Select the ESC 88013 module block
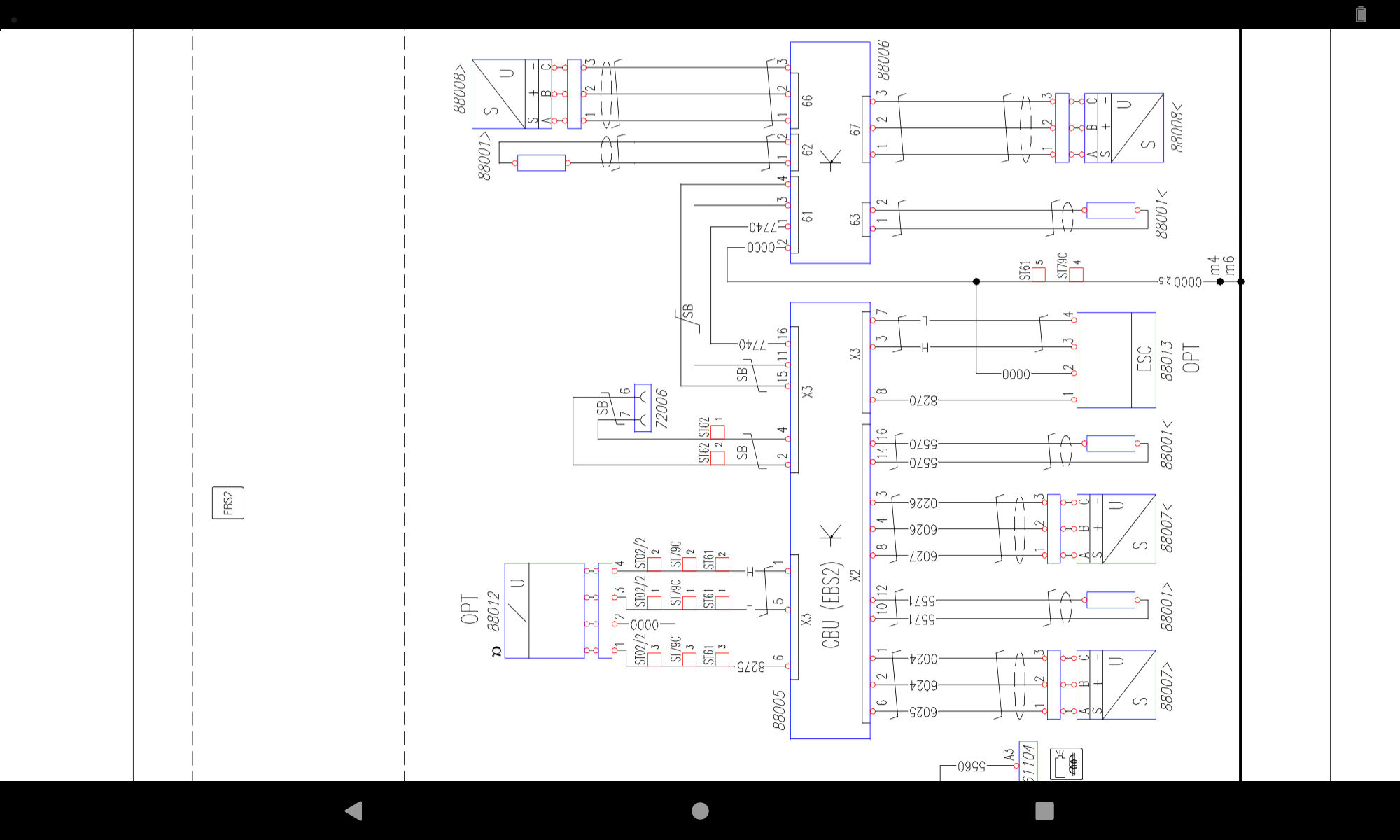 (1116, 360)
